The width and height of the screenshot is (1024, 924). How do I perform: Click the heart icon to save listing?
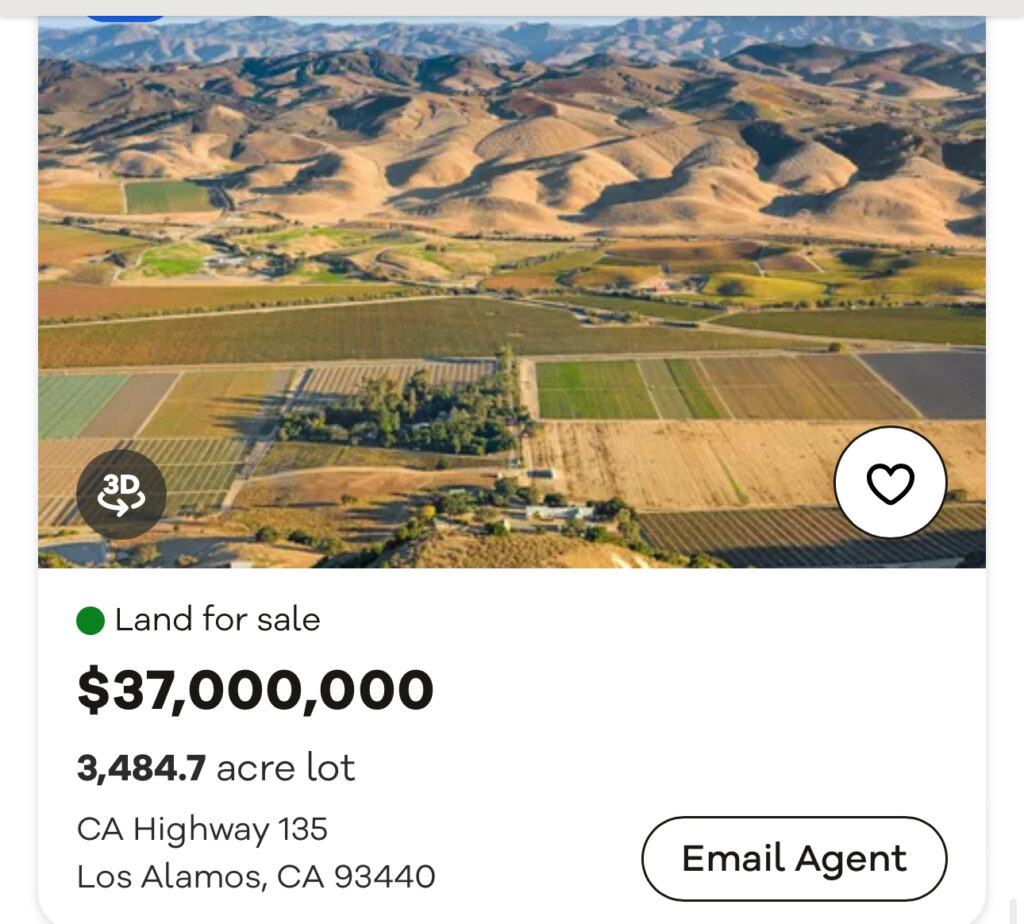tap(890, 483)
